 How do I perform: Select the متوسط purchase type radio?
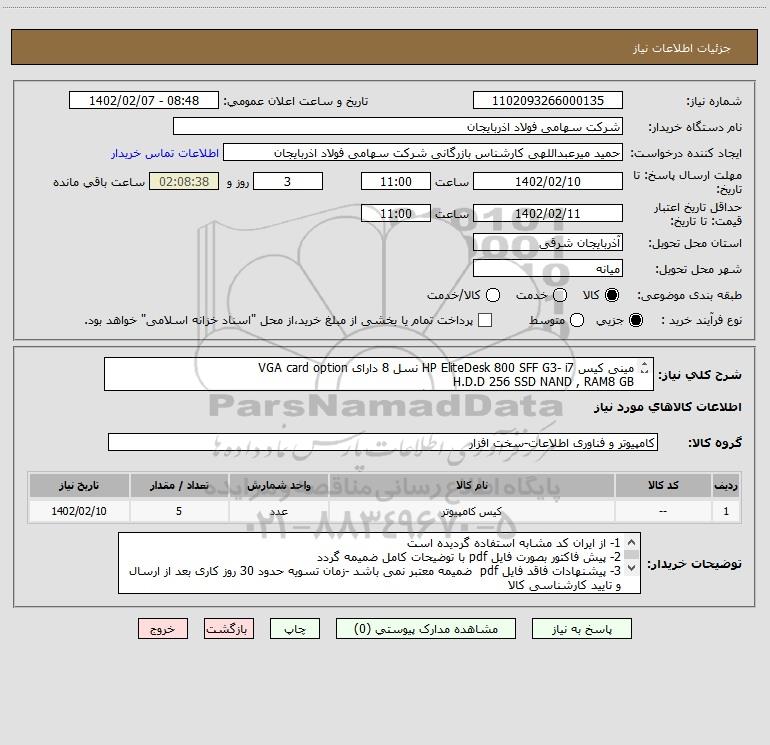point(577,320)
